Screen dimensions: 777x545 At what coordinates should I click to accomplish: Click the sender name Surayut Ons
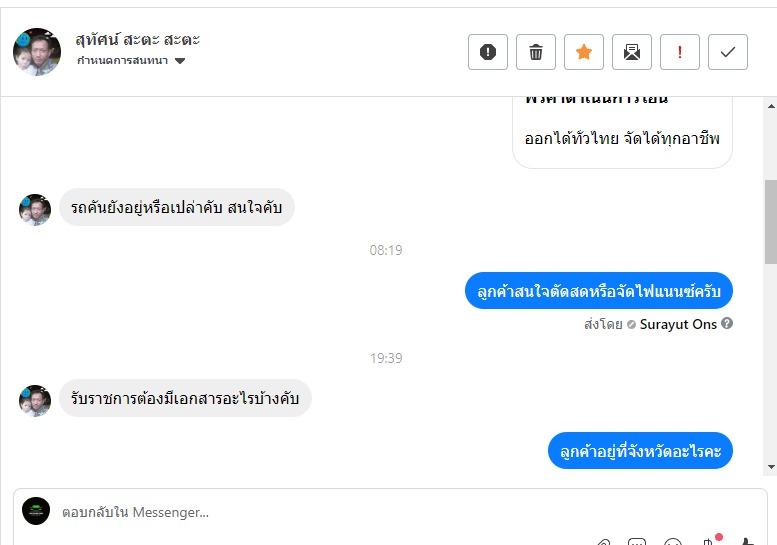click(678, 324)
